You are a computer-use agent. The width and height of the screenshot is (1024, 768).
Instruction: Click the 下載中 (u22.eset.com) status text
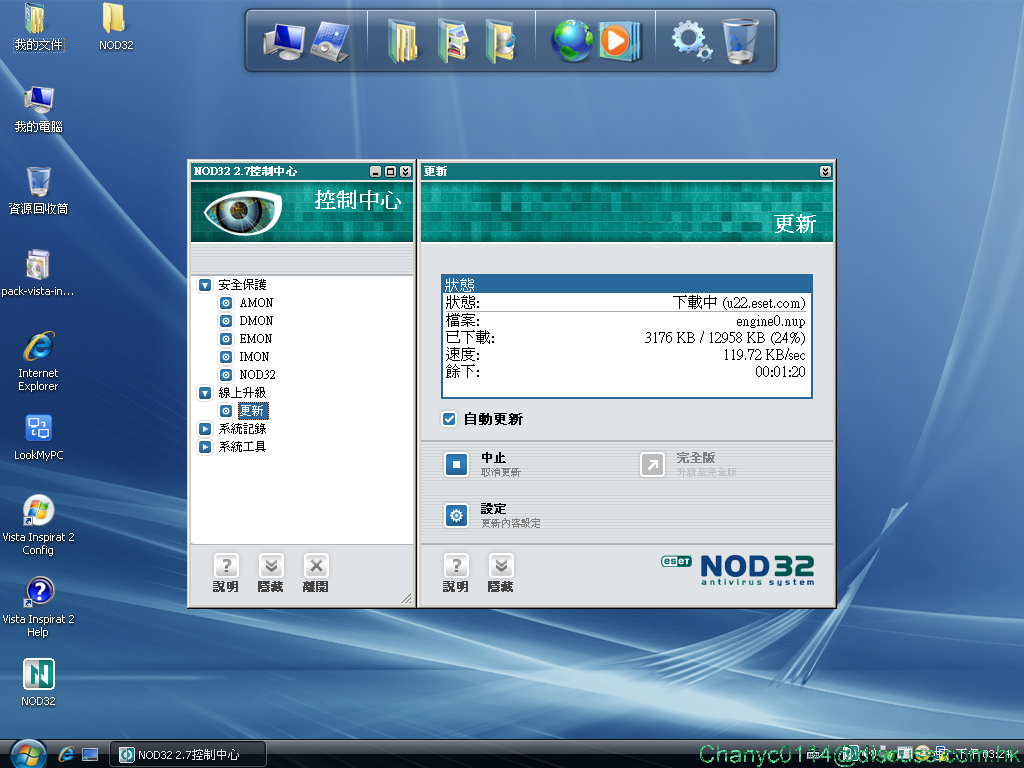click(x=739, y=302)
